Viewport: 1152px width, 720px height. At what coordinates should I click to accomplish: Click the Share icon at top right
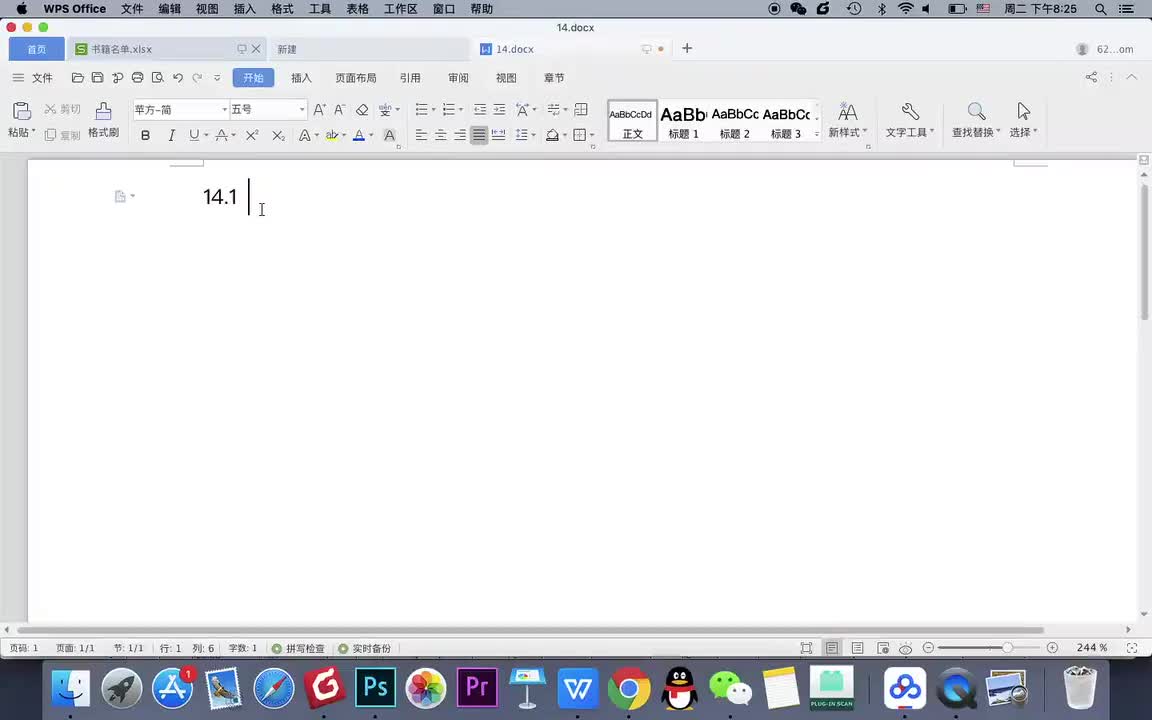click(1092, 77)
